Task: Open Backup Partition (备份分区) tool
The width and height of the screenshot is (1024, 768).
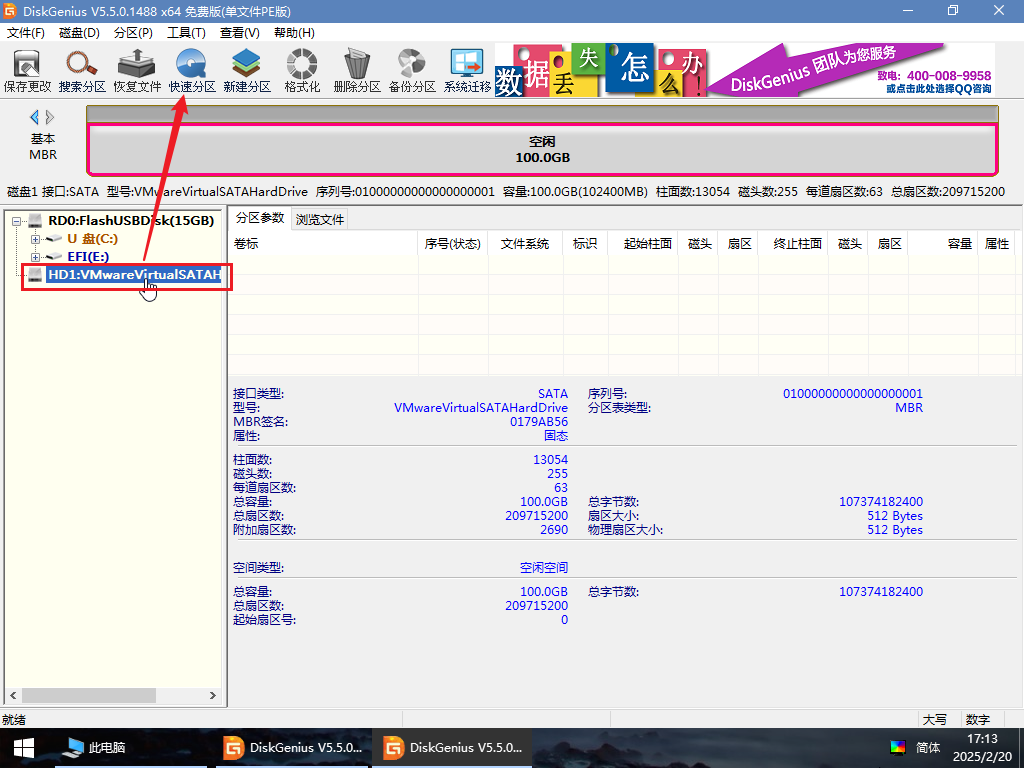Action: [x=412, y=71]
